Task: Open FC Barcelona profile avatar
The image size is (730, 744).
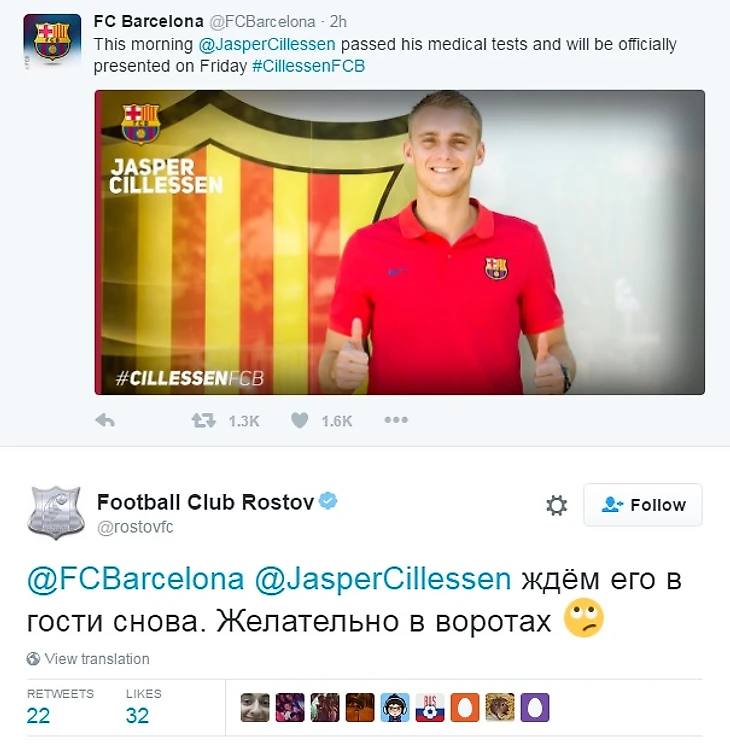Action: [52, 42]
